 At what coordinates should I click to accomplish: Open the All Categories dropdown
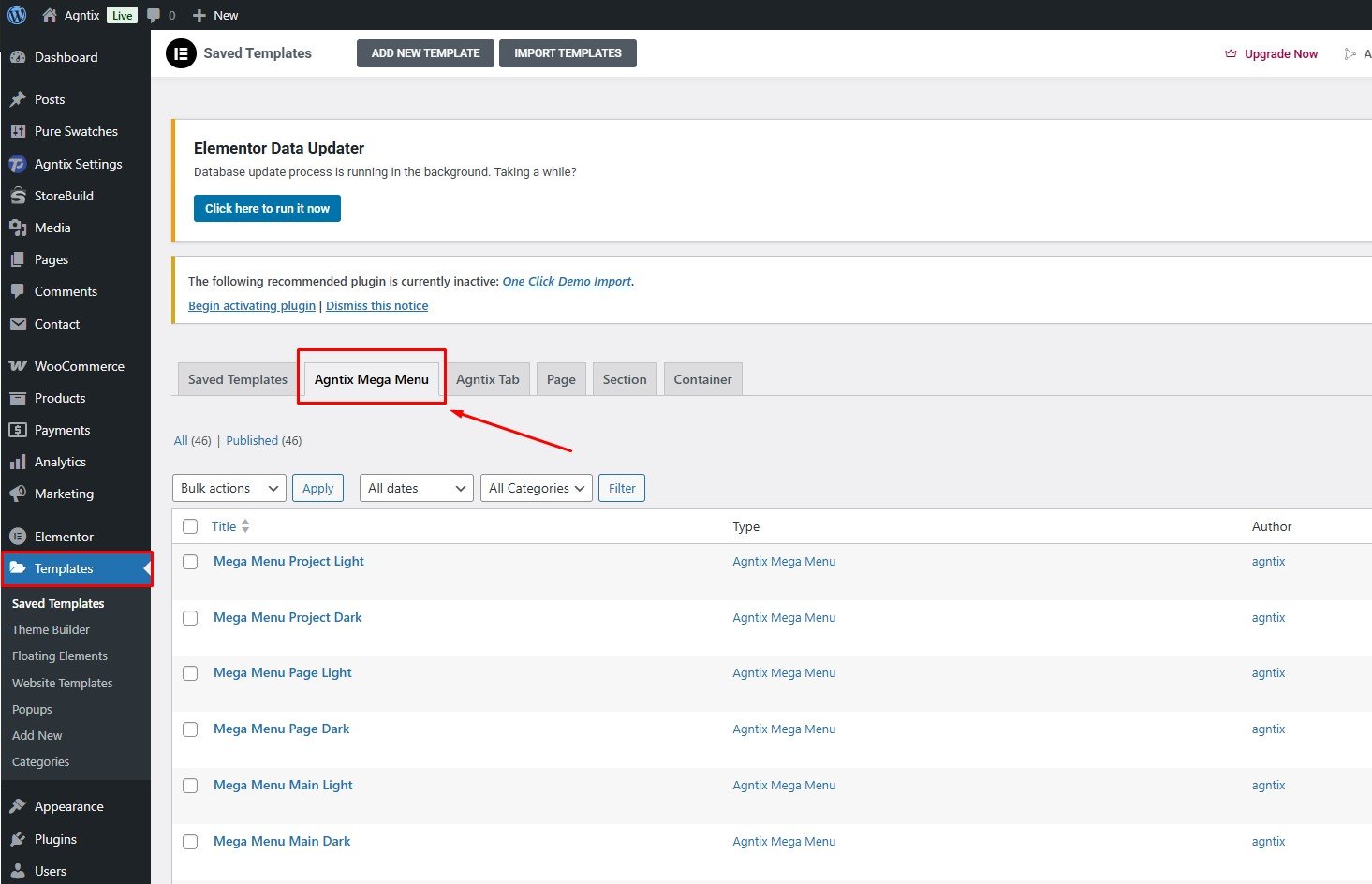coord(536,488)
